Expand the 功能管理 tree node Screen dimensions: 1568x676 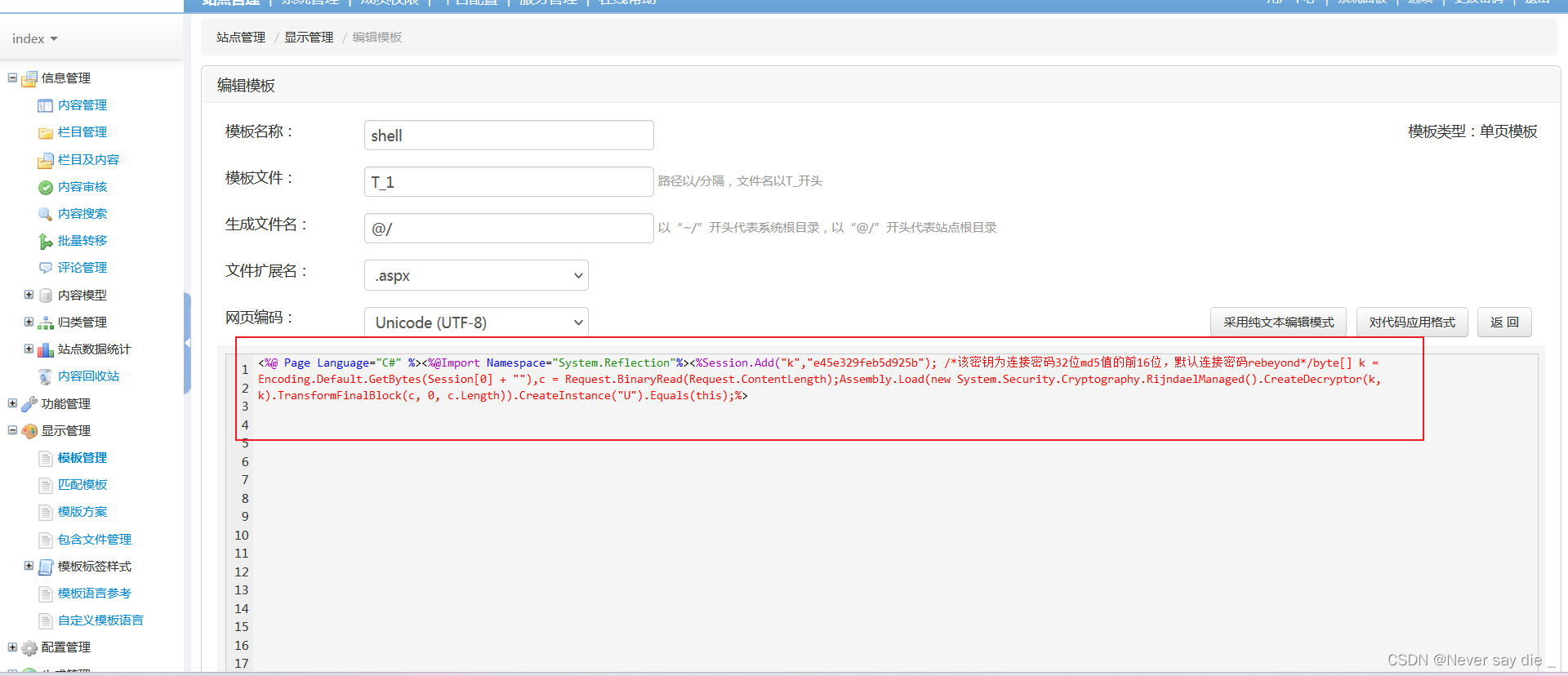(12, 403)
